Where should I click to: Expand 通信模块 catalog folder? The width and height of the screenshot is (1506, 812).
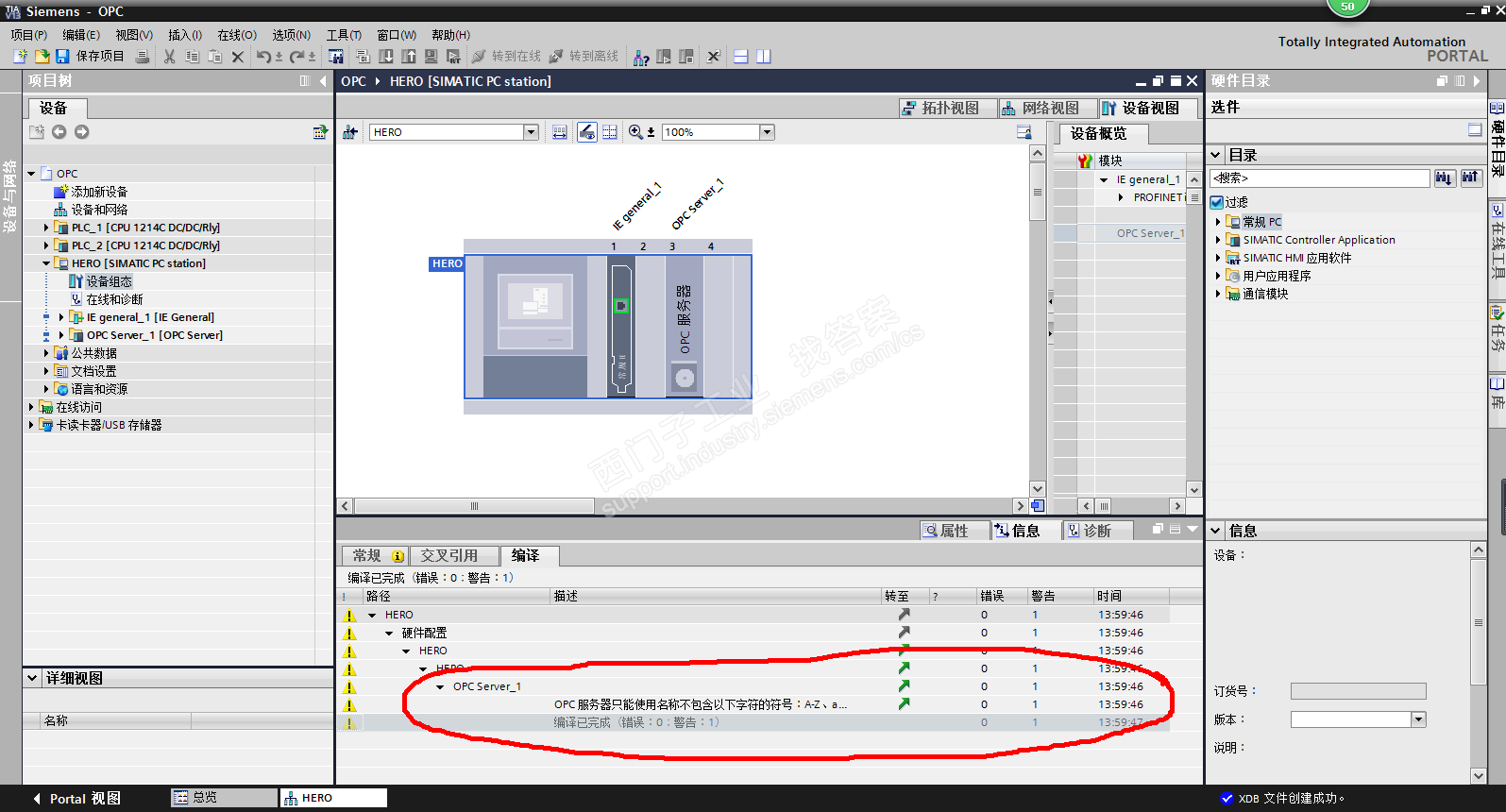click(x=1218, y=294)
